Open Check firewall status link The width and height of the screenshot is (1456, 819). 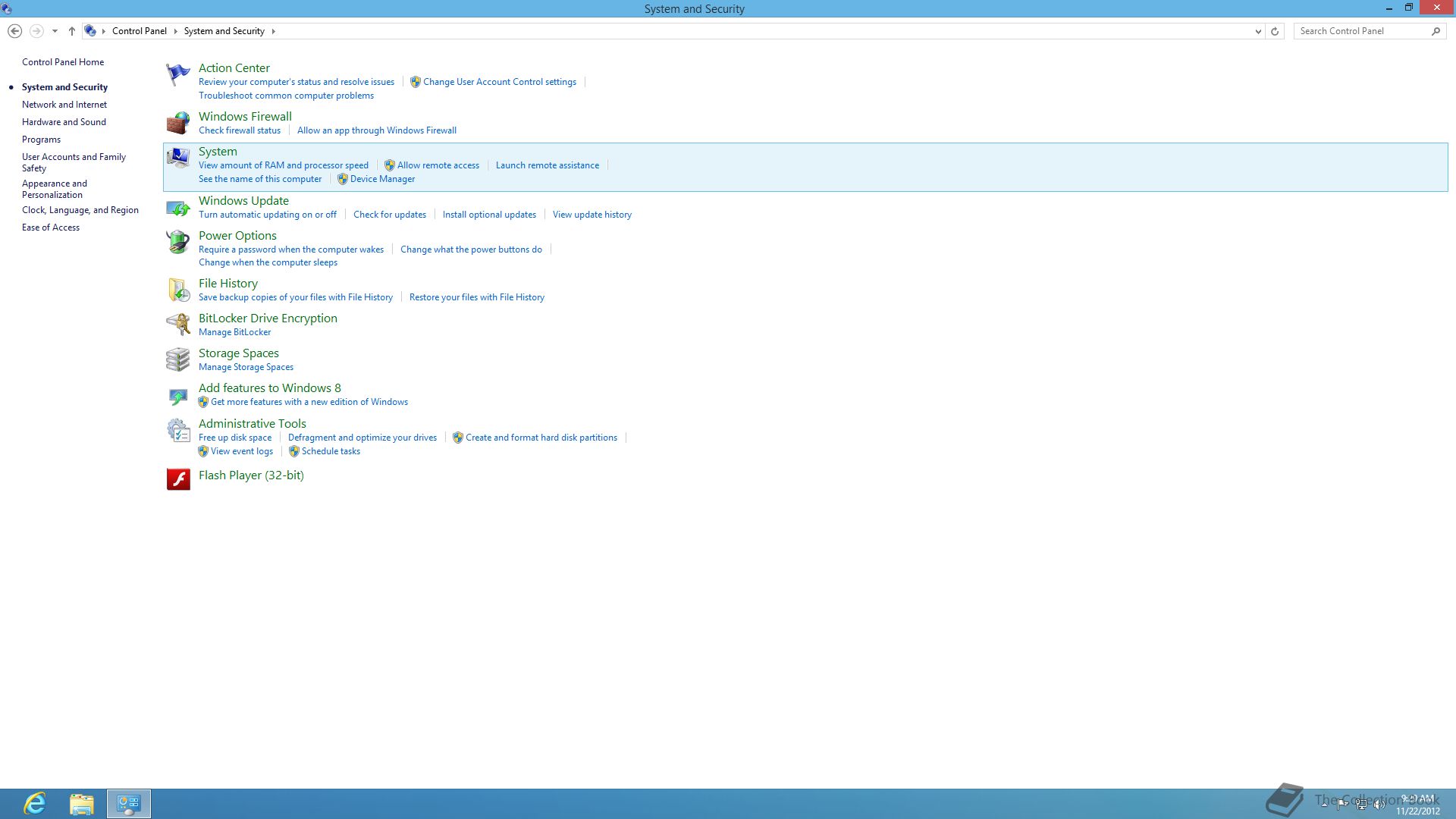click(240, 130)
